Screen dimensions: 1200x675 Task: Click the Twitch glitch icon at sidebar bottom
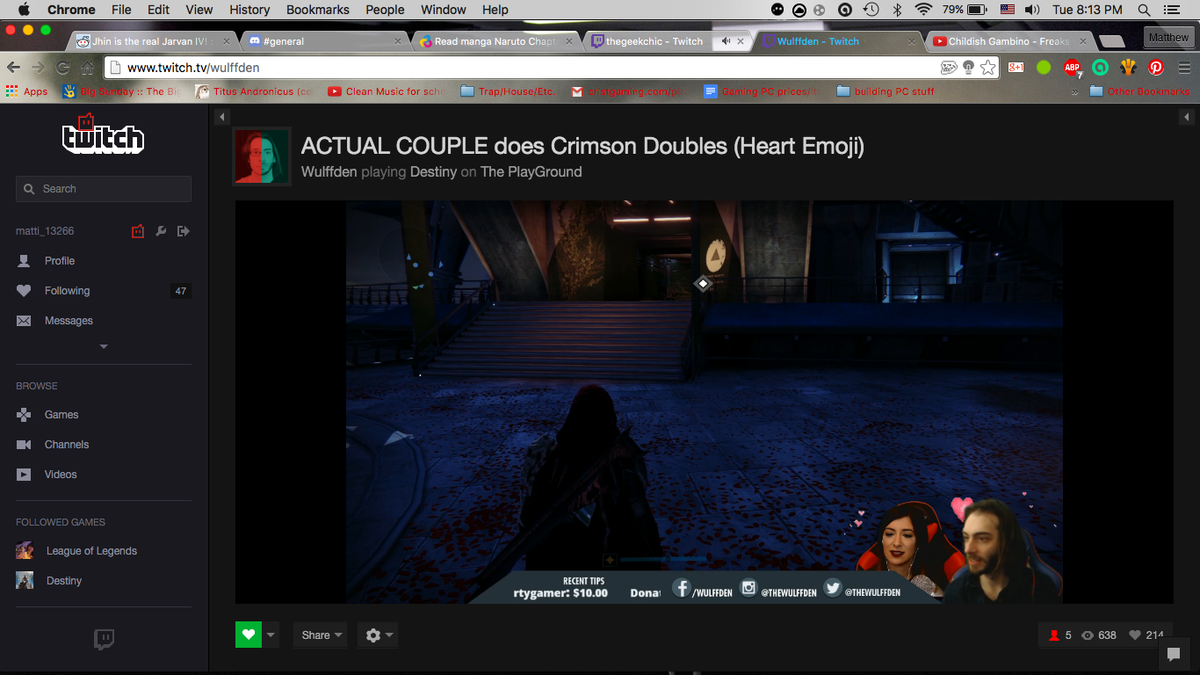(104, 639)
